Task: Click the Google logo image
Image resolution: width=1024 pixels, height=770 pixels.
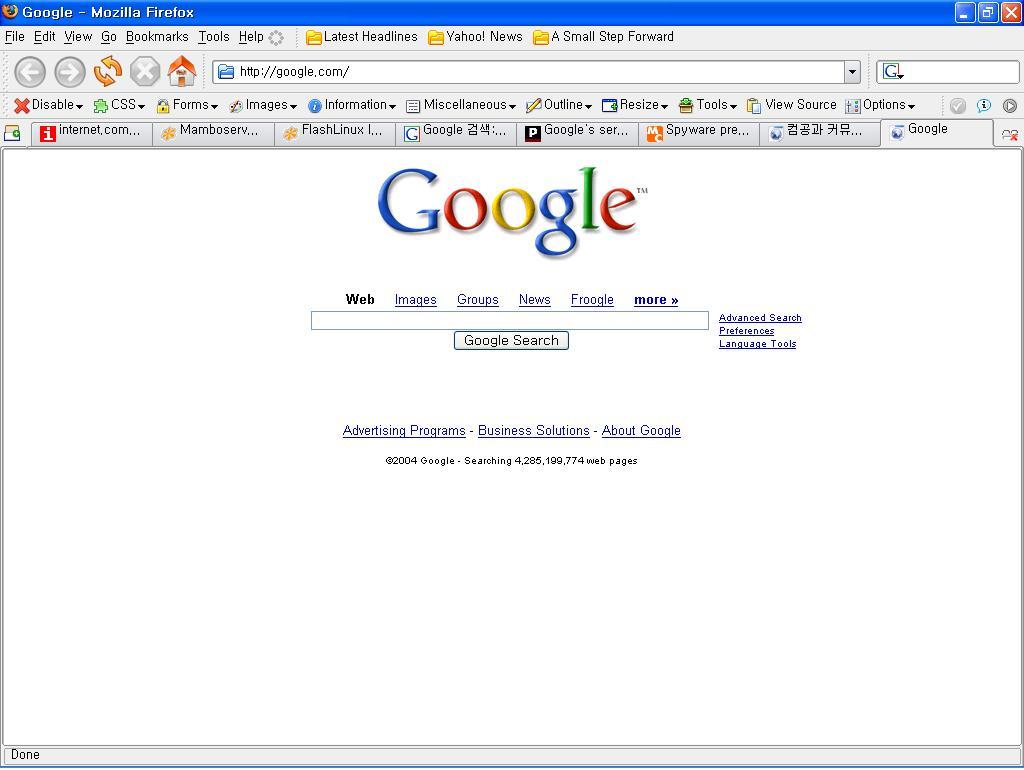Action: pyautogui.click(x=513, y=211)
